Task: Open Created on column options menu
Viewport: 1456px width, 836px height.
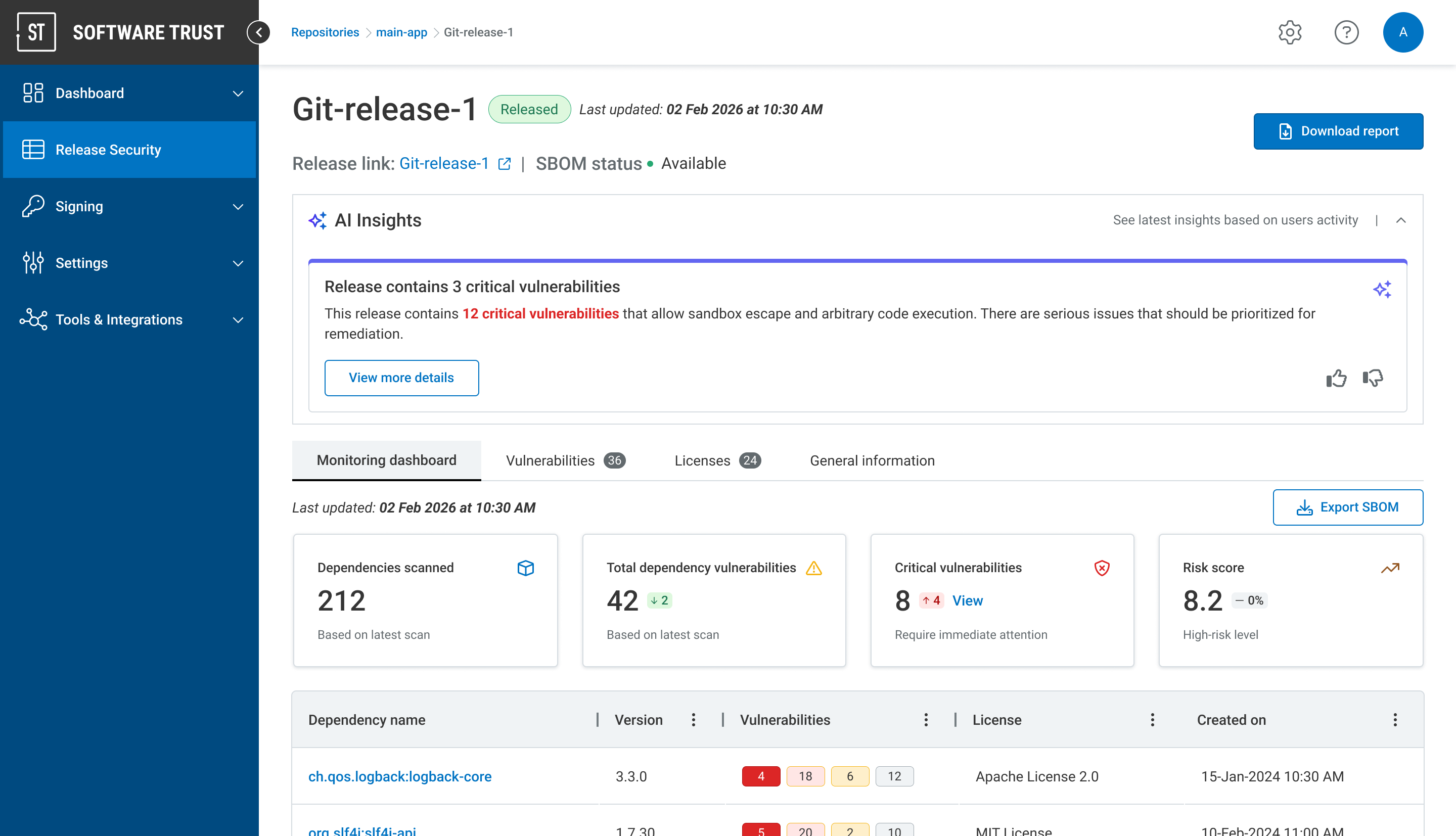Action: tap(1395, 719)
